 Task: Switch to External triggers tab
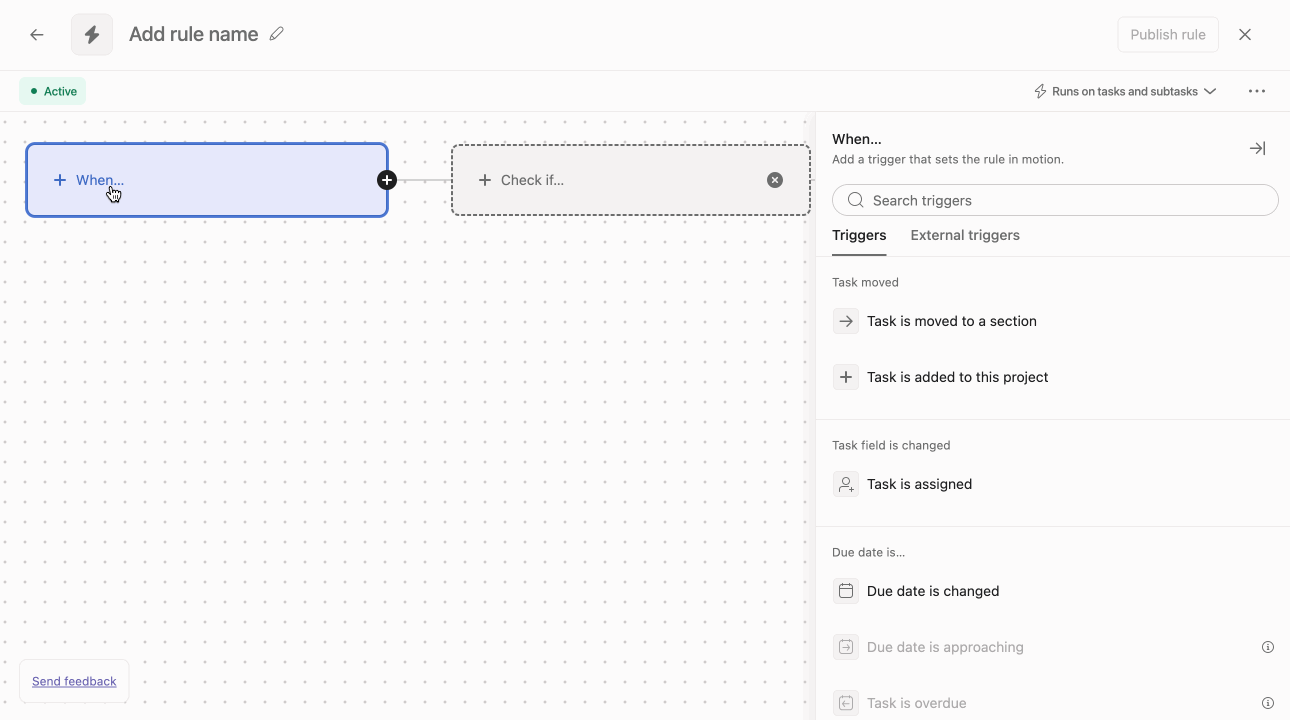964,235
